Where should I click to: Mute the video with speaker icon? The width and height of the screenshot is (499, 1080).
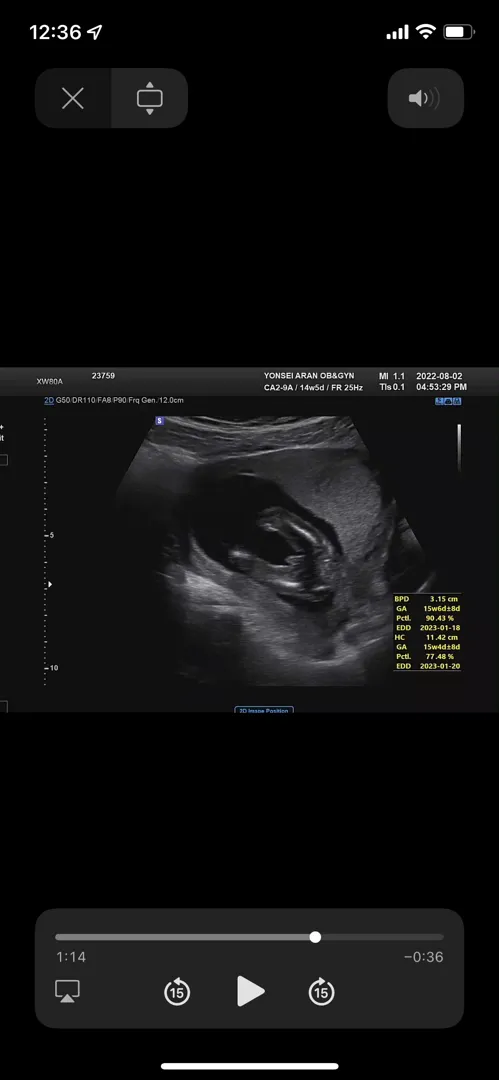425,98
